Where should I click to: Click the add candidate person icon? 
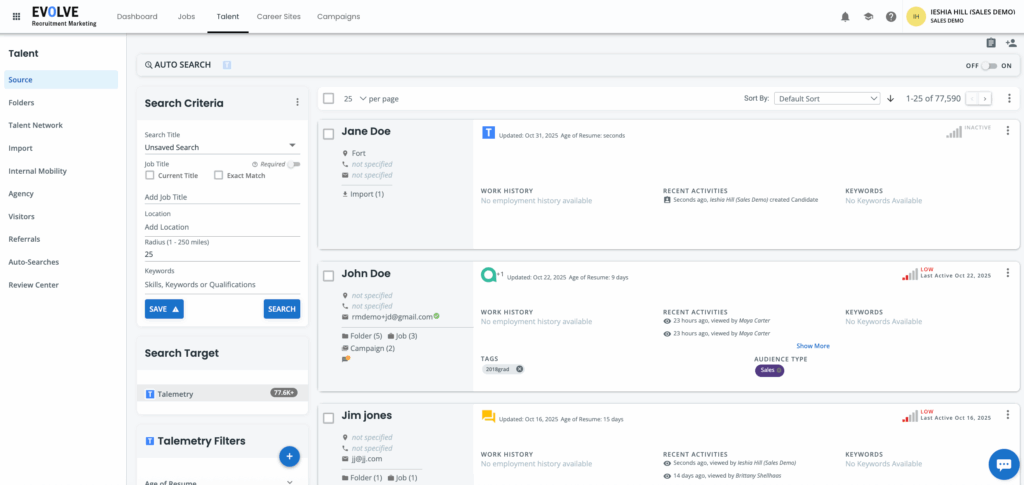pos(1011,43)
